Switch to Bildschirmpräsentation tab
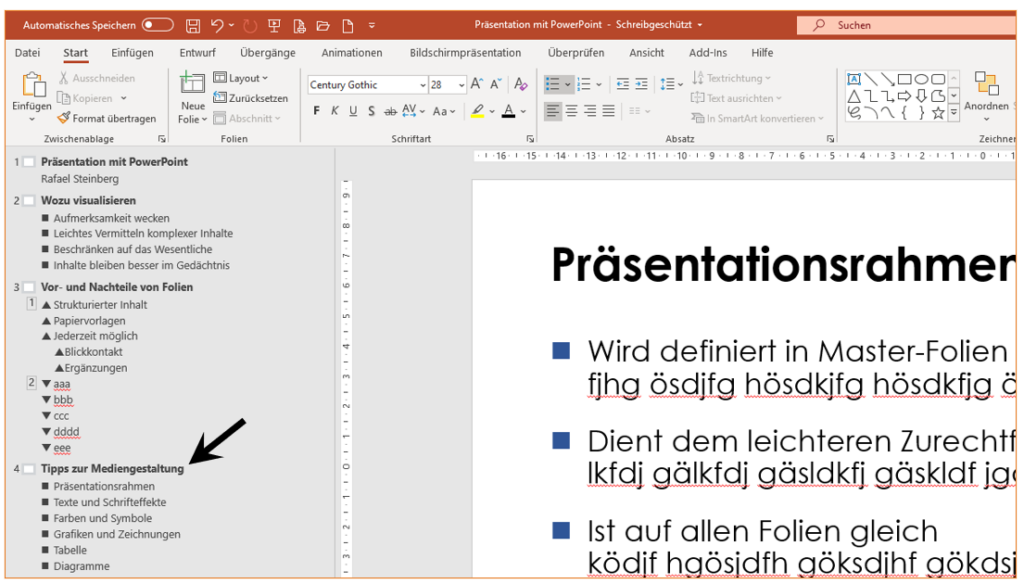 (466, 53)
